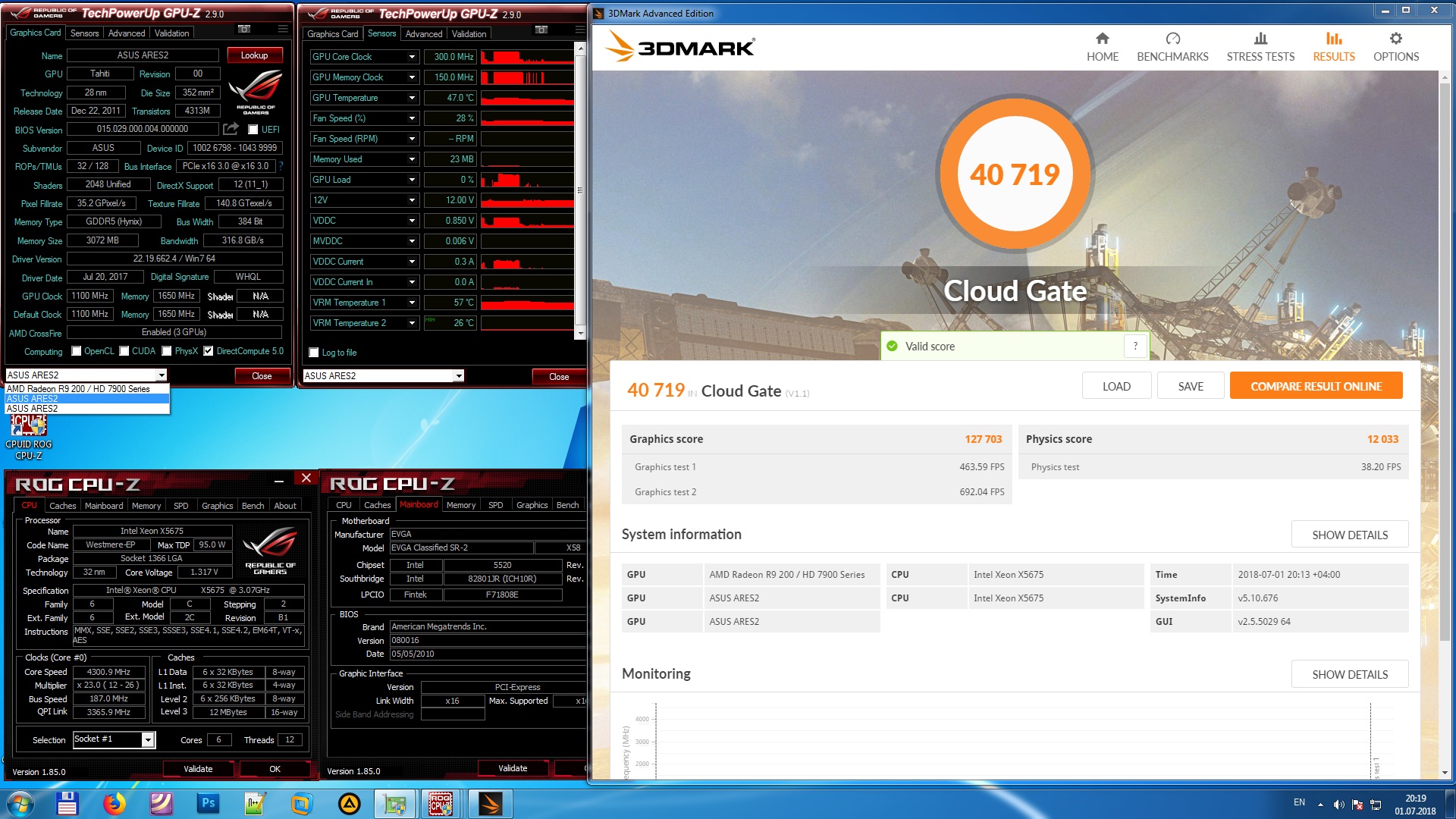Toggle the DirectCompute 5.0 checkbox
The width and height of the screenshot is (1456, 819).
point(208,351)
